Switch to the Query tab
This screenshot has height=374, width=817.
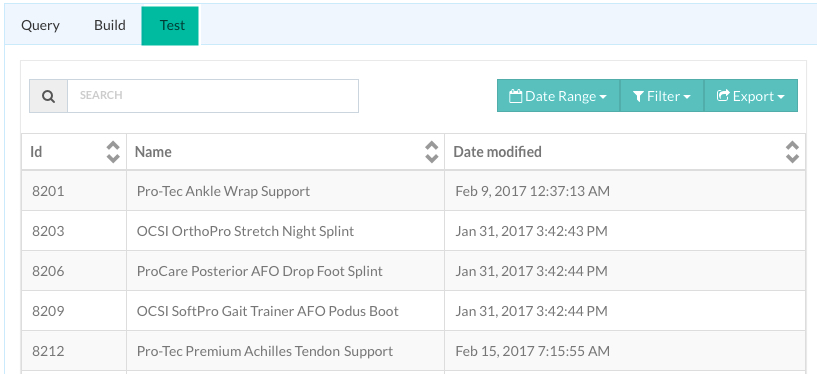[40, 26]
